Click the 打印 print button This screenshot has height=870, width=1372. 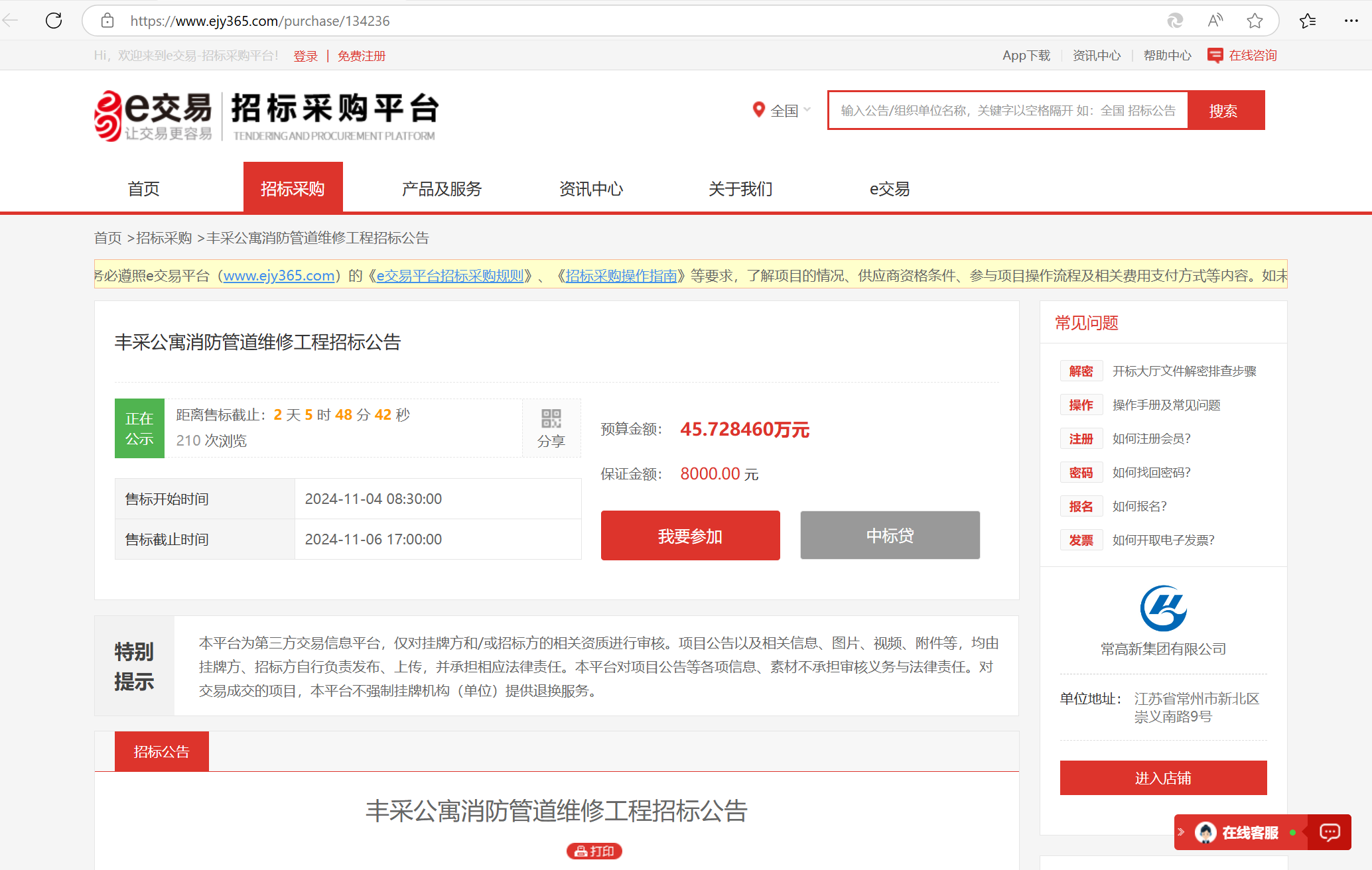594,851
